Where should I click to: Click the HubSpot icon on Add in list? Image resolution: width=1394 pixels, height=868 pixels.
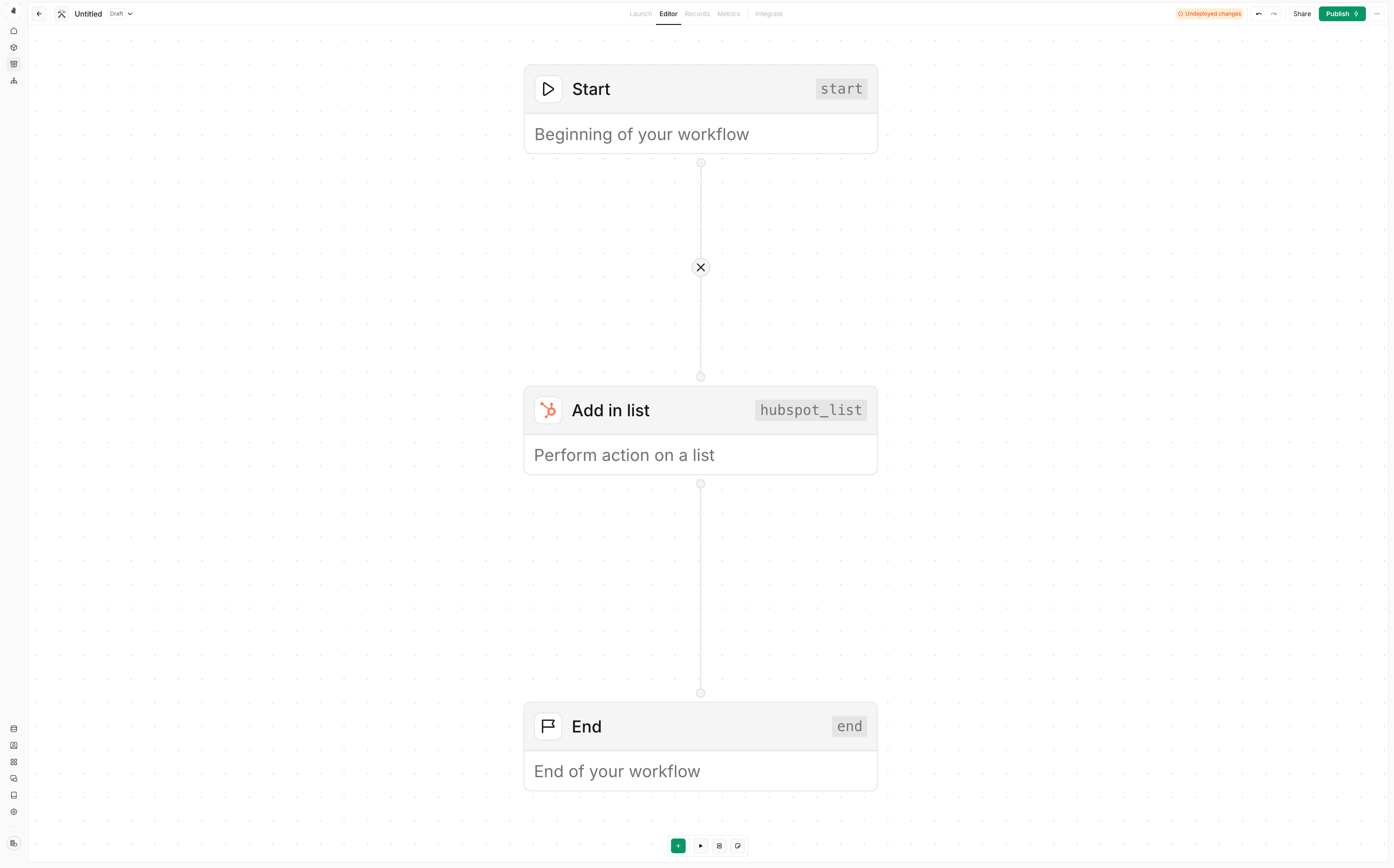point(548,410)
